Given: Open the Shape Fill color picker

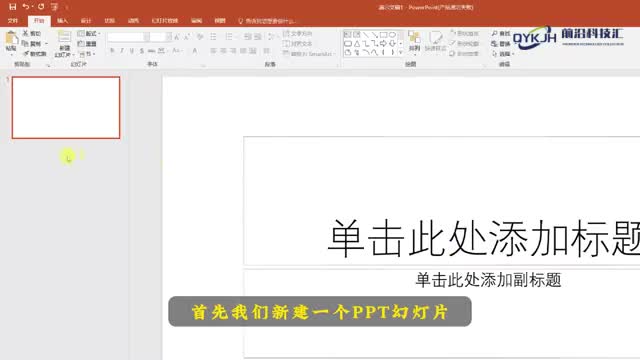Looking at the screenshot, I should (464, 33).
